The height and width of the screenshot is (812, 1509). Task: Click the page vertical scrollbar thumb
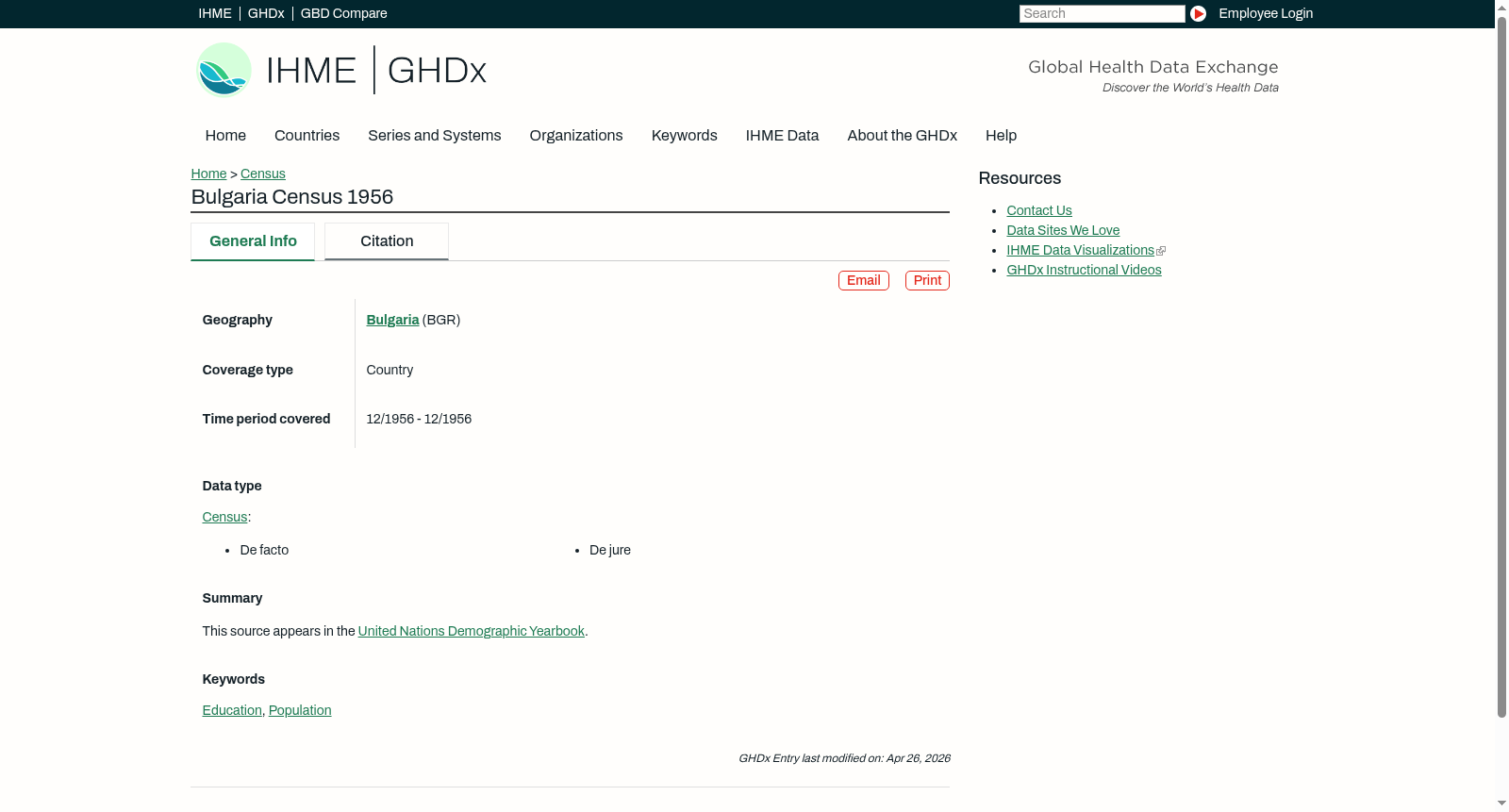coord(1501,366)
